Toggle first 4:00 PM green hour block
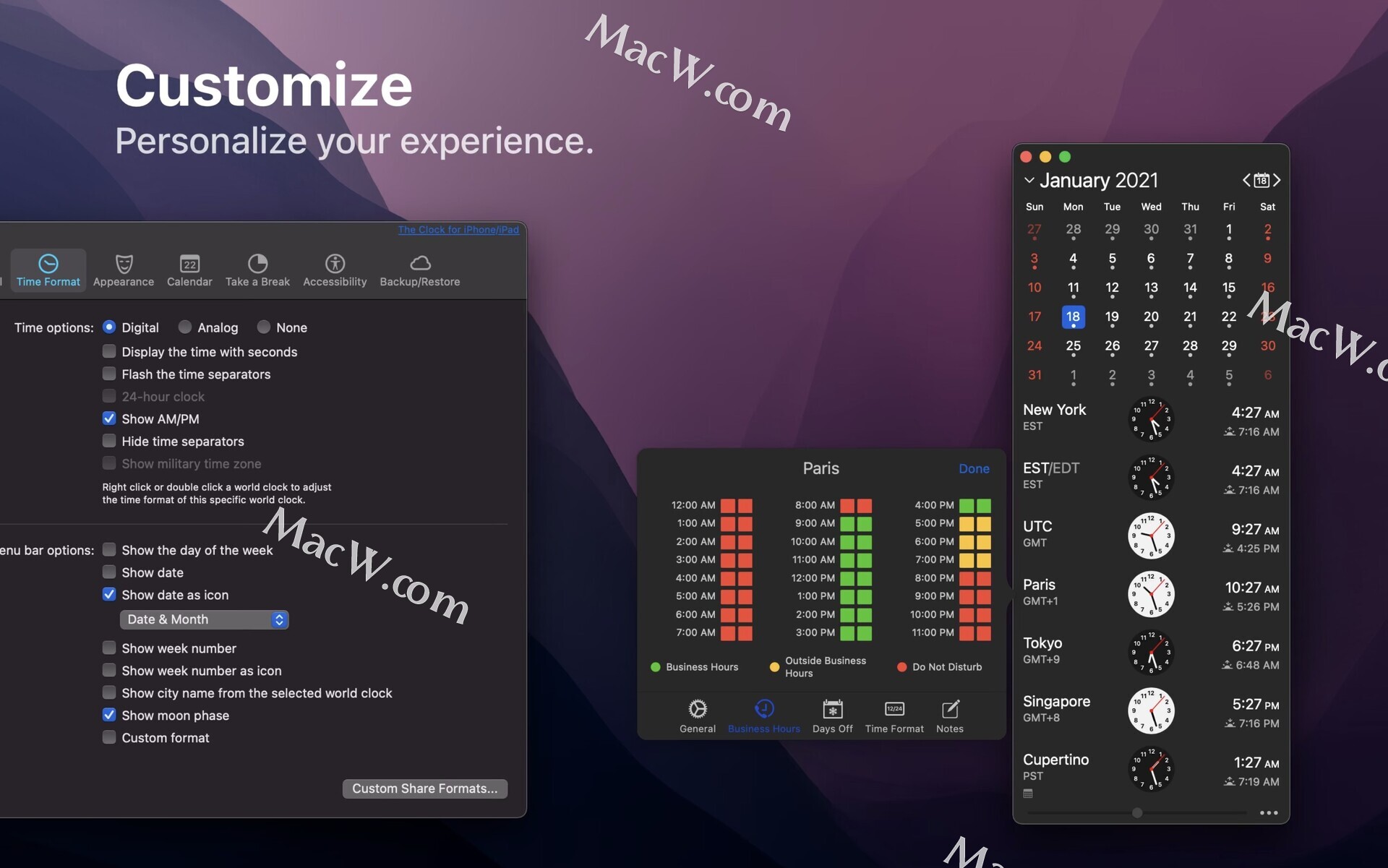The width and height of the screenshot is (1388, 868). point(967,505)
